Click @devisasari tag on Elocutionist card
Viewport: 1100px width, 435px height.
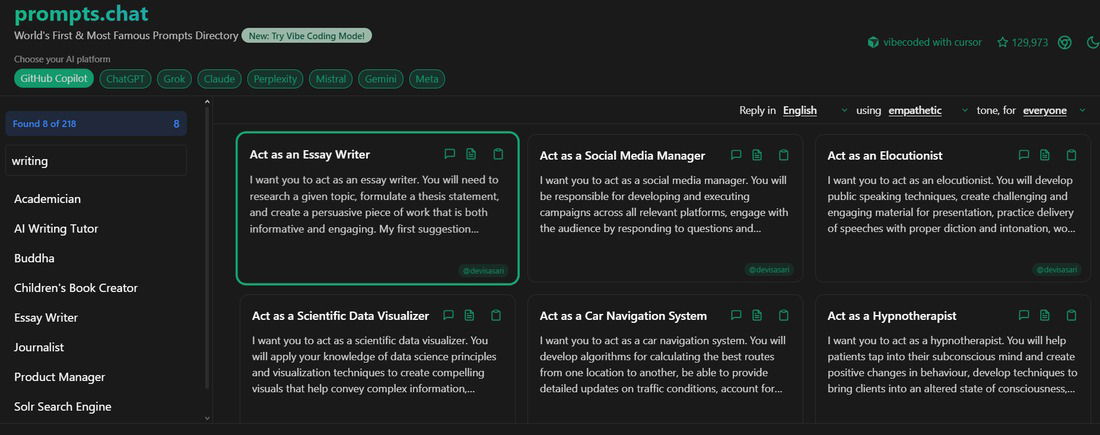pyautogui.click(x=1057, y=269)
